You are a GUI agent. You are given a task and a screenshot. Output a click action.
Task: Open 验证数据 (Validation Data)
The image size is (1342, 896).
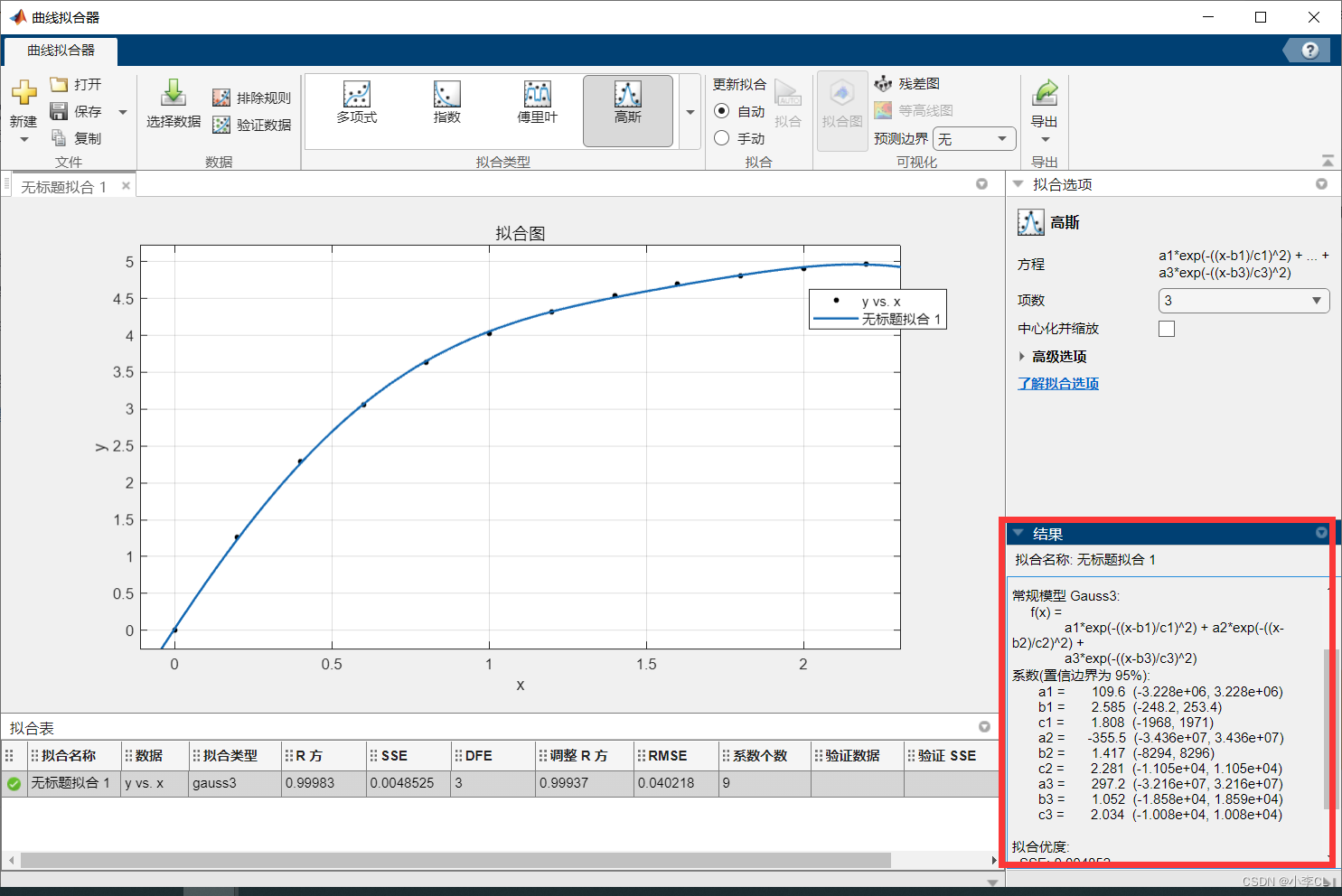click(x=251, y=125)
